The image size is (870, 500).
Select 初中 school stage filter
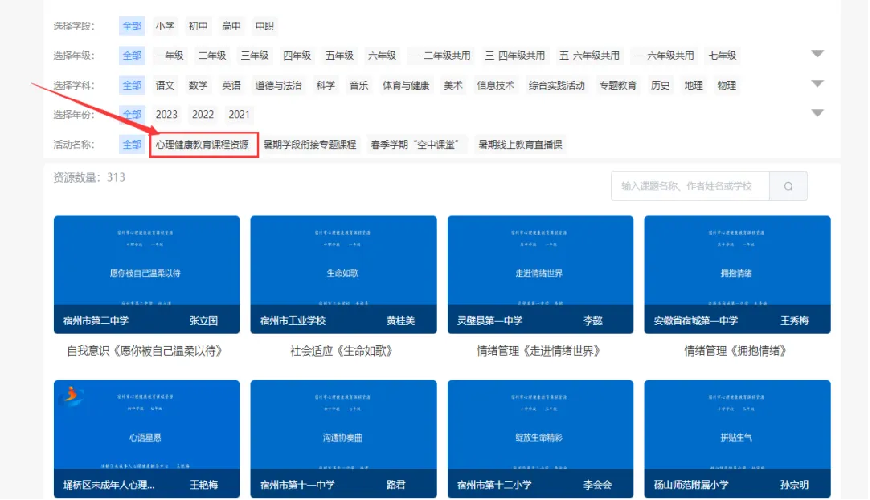(198, 26)
